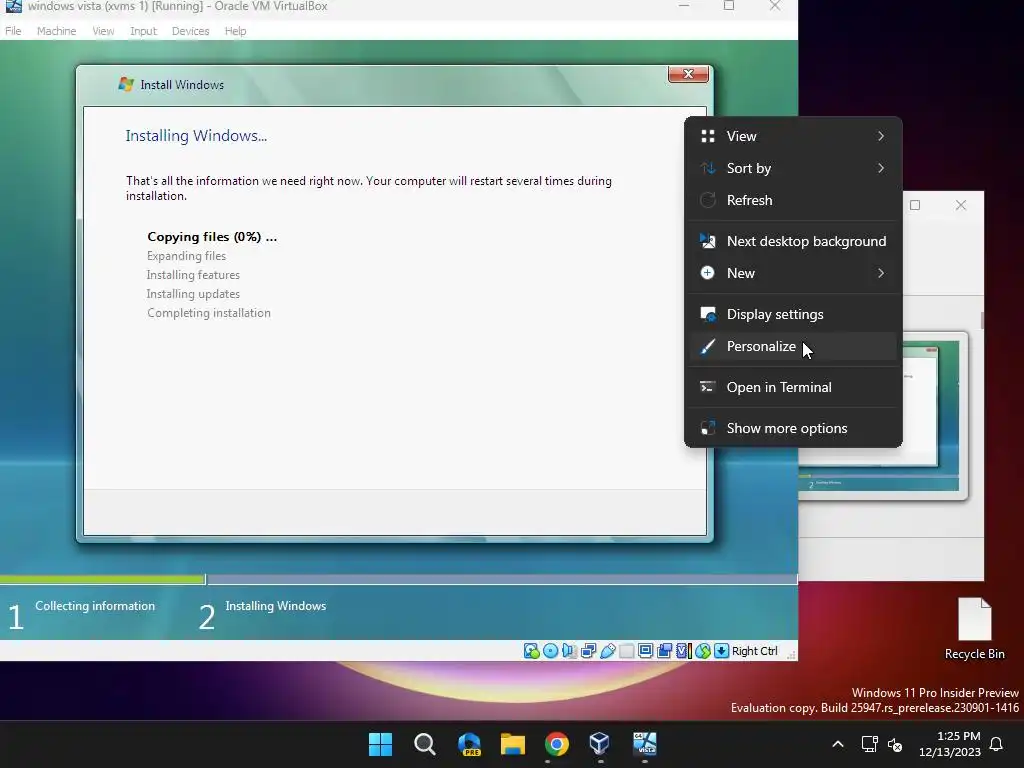1024x768 pixels.
Task: Click the VirtualBox window resize grip corner
Action: [x=791, y=654]
